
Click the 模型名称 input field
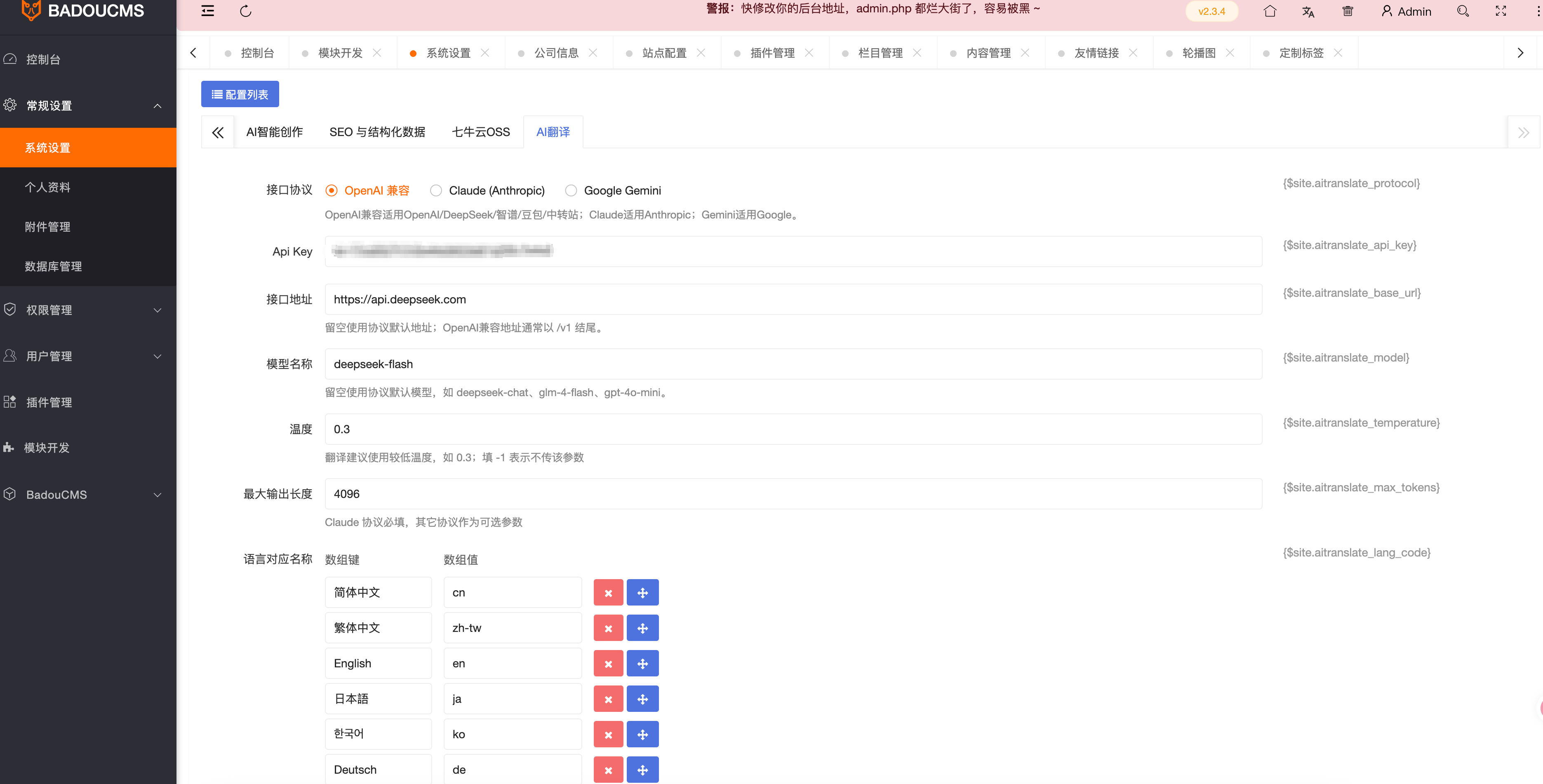pyautogui.click(x=793, y=364)
